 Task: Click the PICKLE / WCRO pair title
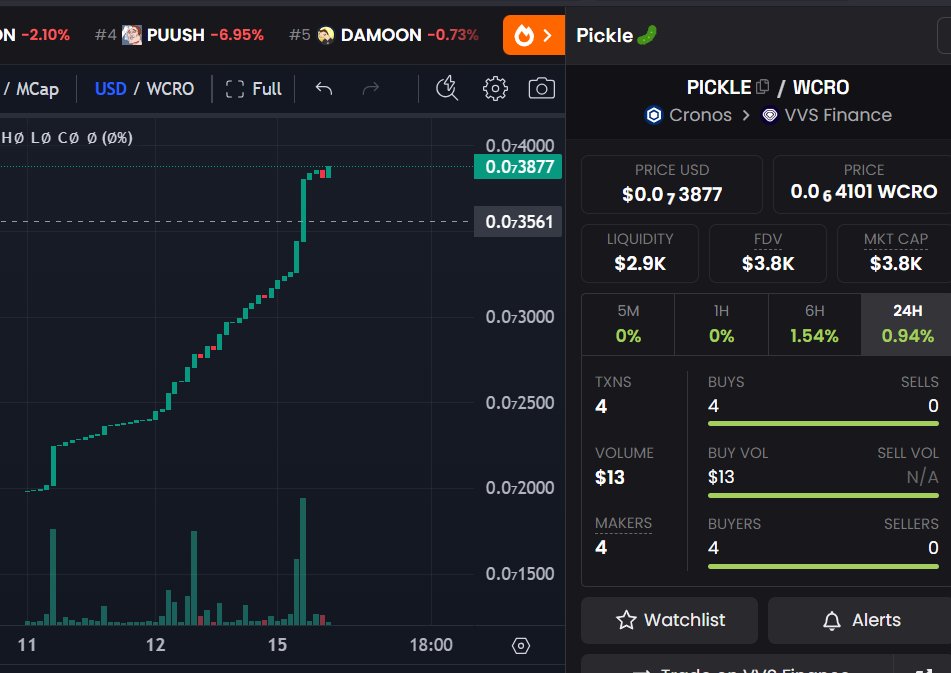(x=768, y=87)
